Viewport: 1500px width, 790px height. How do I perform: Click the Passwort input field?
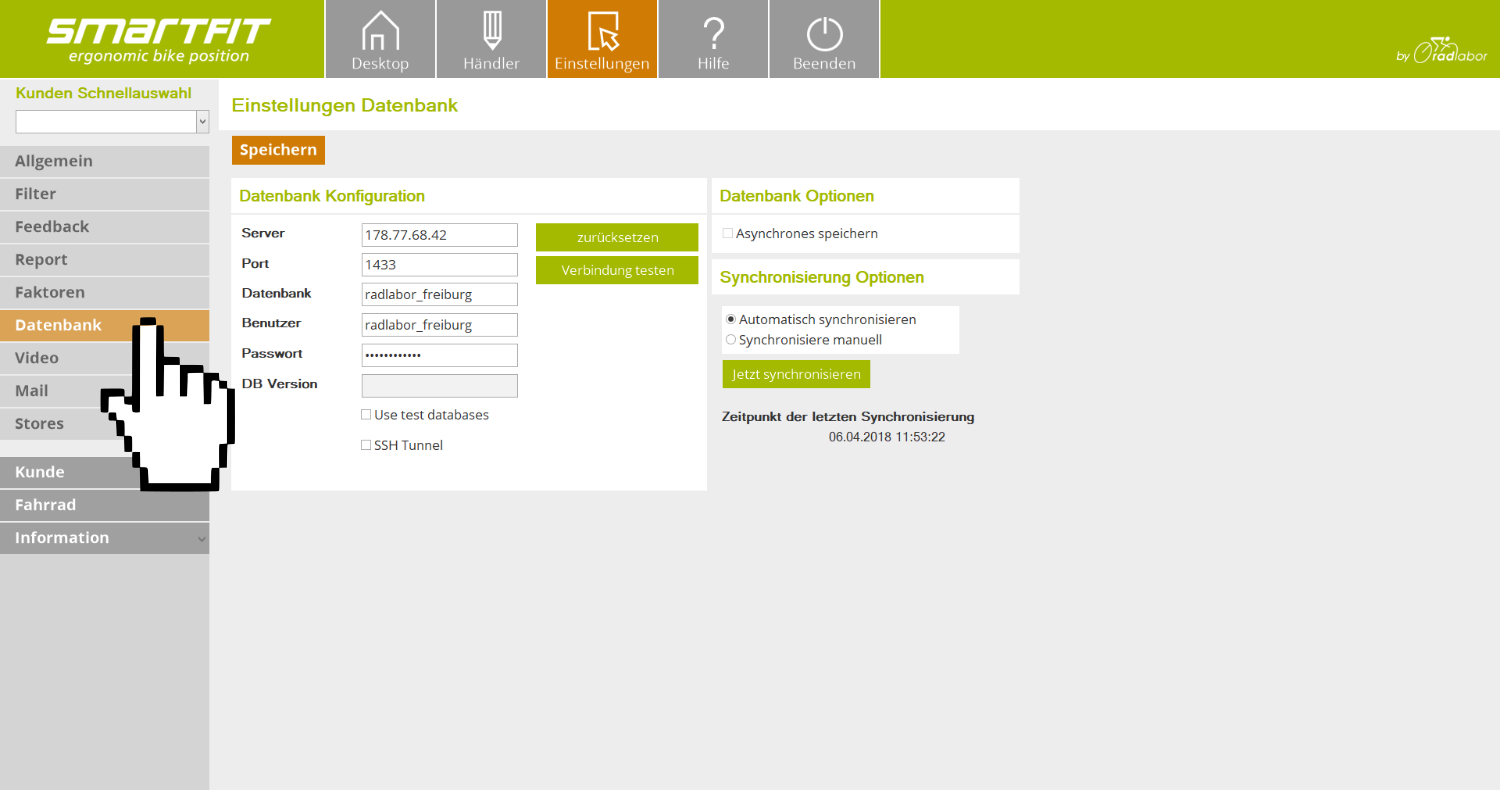[x=439, y=355]
